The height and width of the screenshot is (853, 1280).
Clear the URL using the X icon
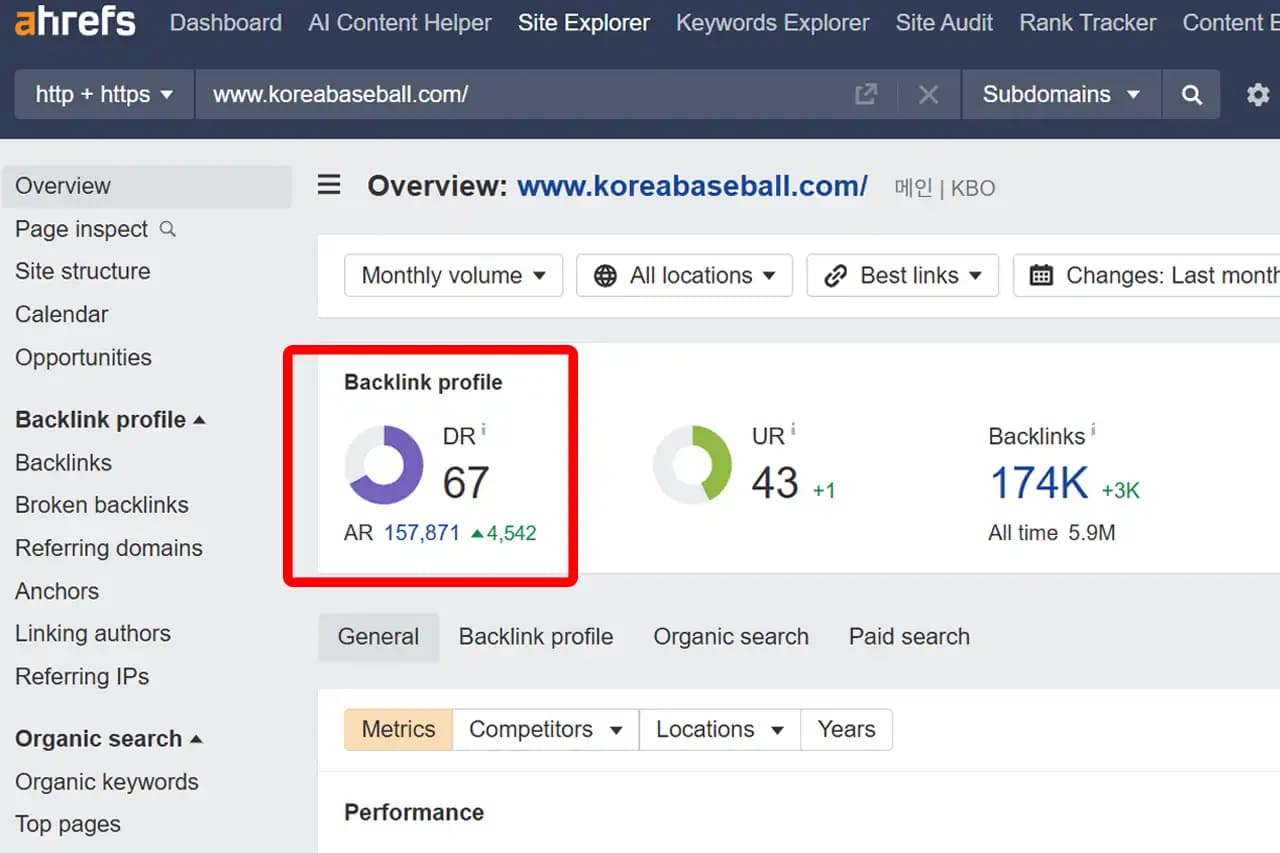pos(928,94)
